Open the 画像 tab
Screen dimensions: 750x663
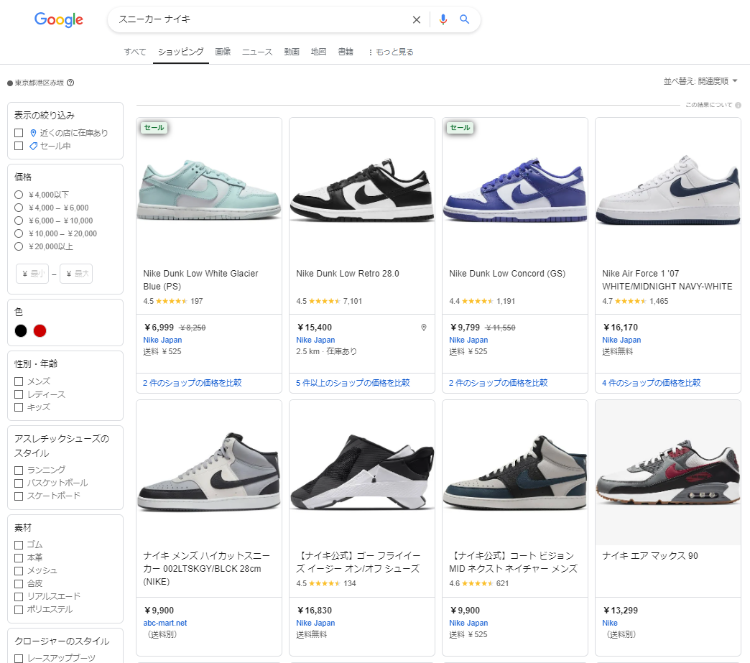point(222,52)
